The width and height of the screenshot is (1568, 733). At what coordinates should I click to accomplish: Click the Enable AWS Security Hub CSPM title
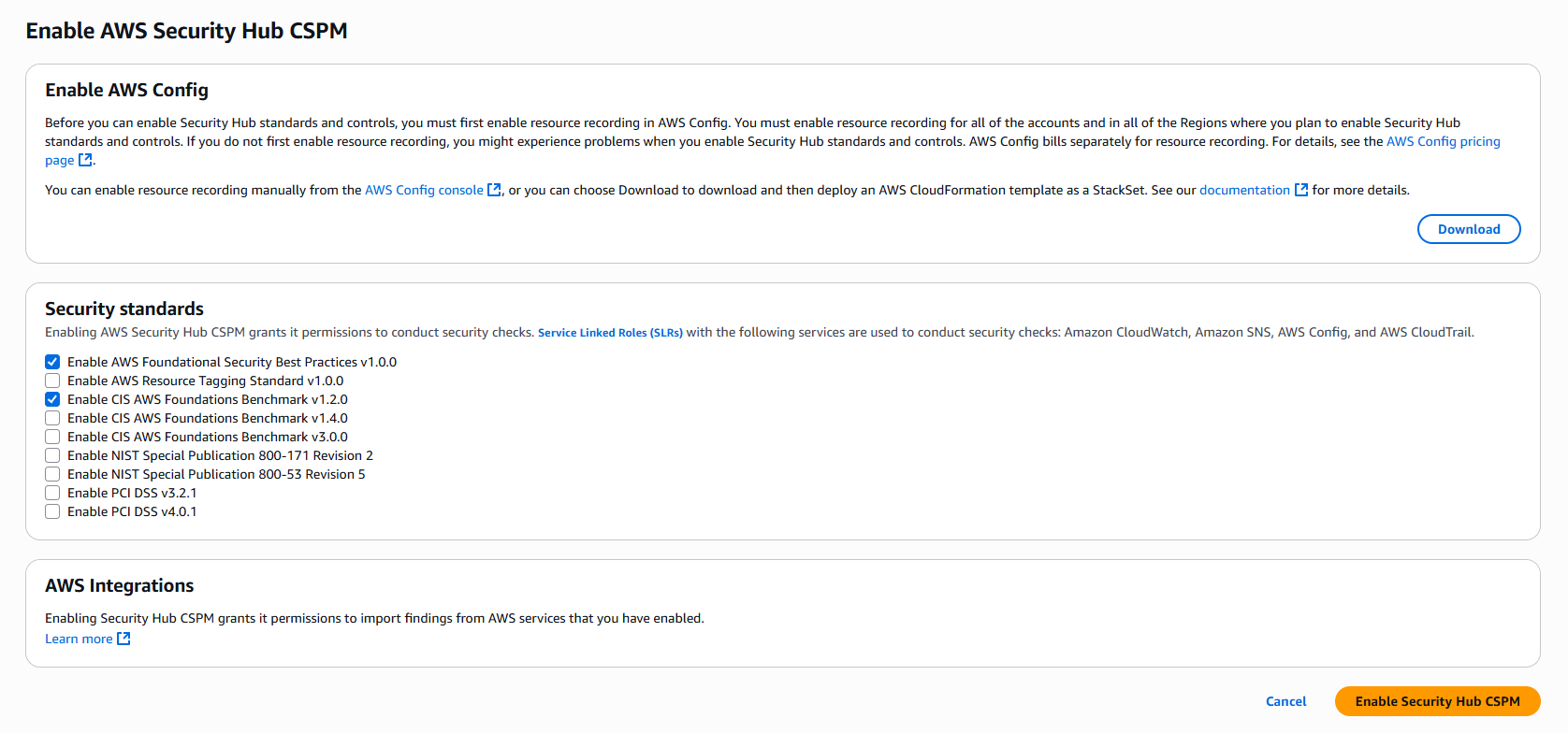click(186, 31)
